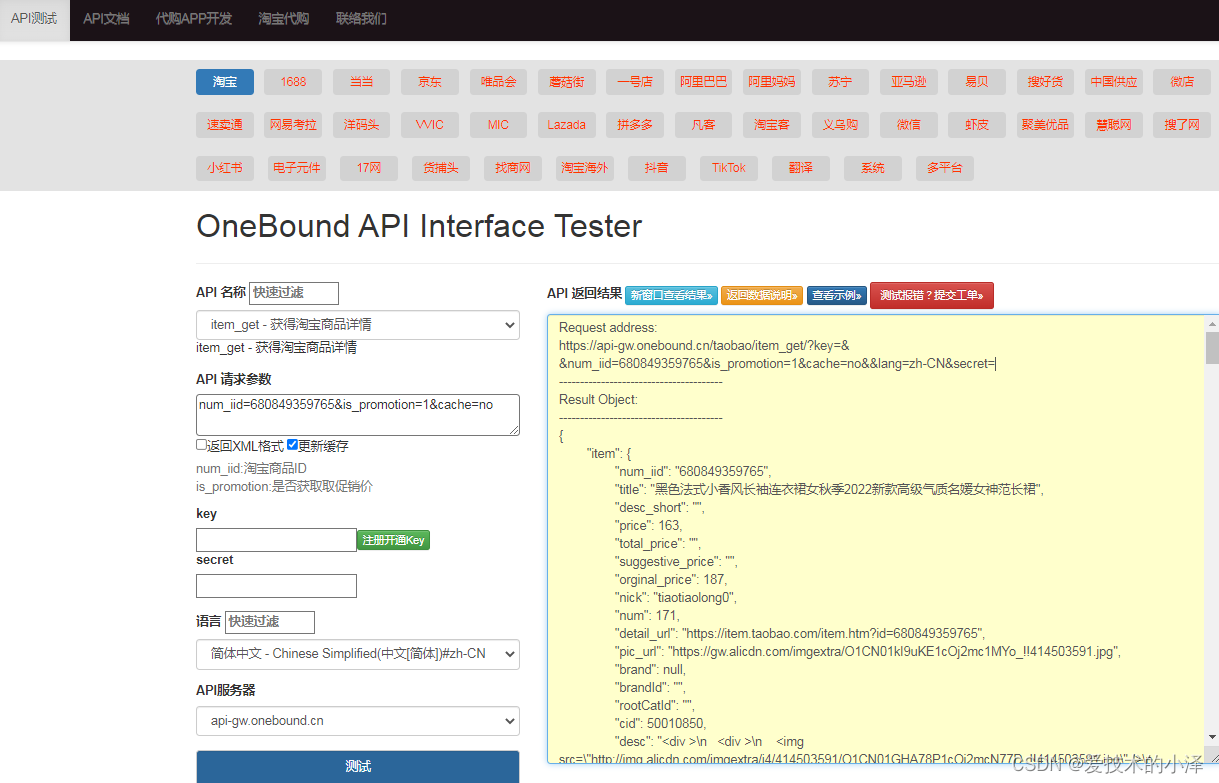The height and width of the screenshot is (783, 1219).
Task: Focus the secret input field
Action: 276,586
